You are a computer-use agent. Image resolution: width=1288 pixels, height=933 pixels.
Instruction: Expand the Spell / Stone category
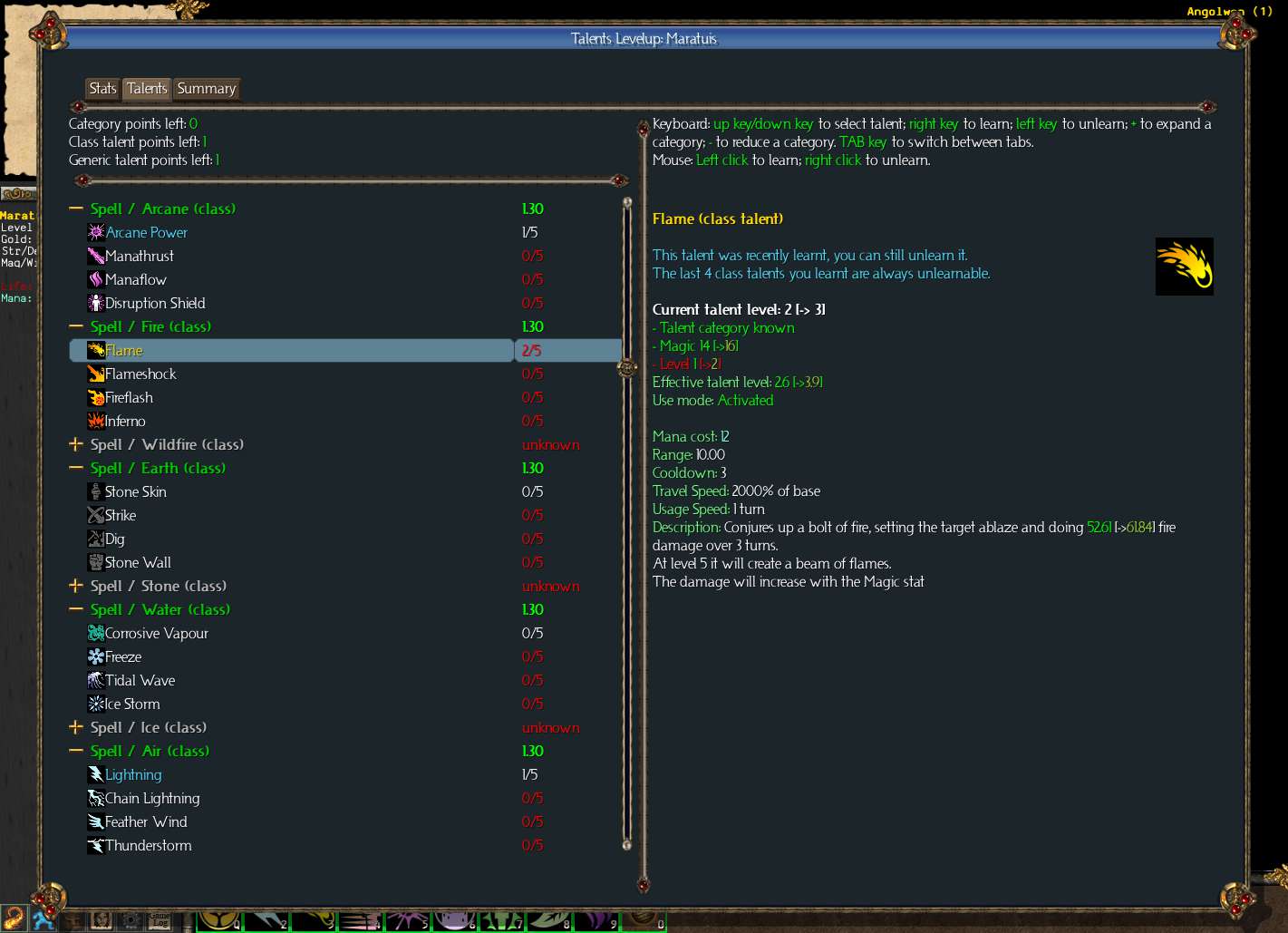[76, 586]
